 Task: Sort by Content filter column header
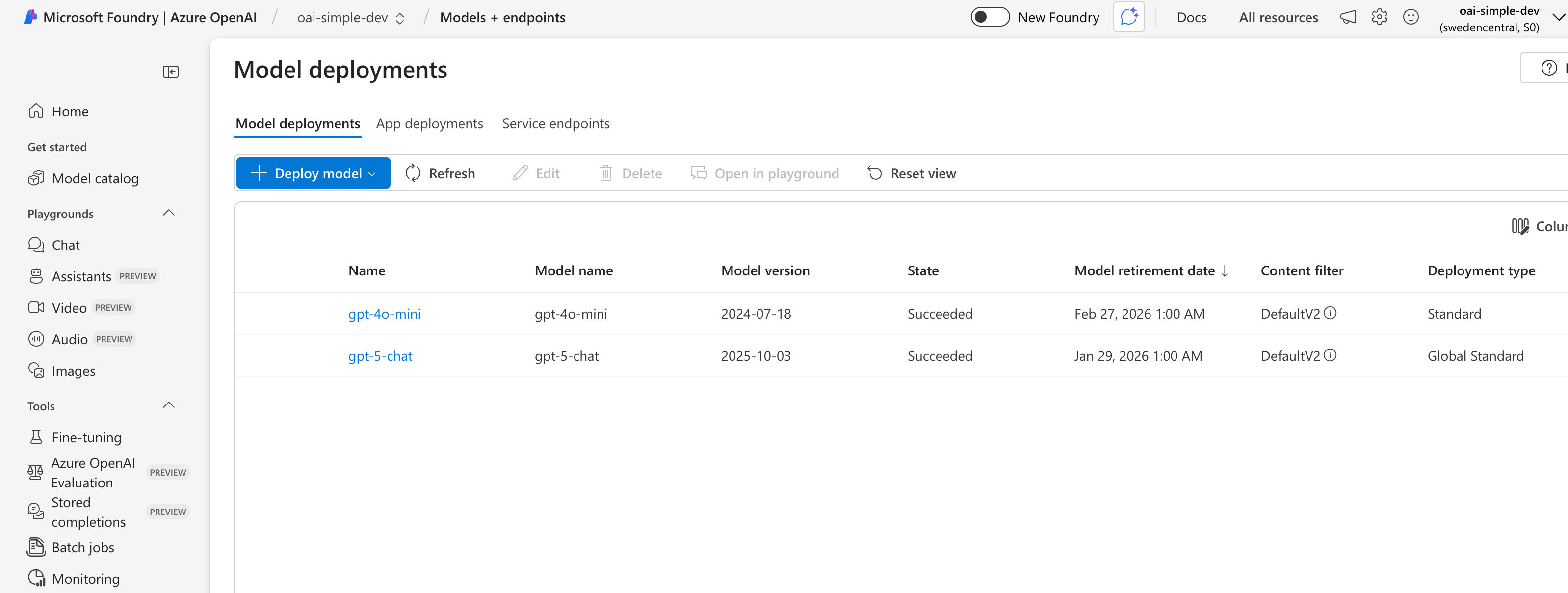[1302, 271]
